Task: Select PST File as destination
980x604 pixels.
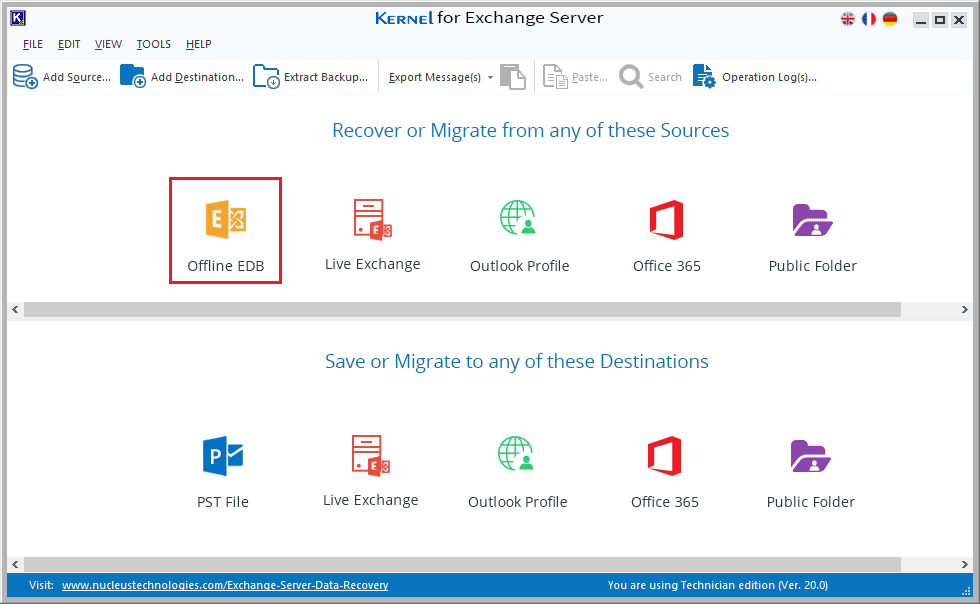Action: [223, 473]
